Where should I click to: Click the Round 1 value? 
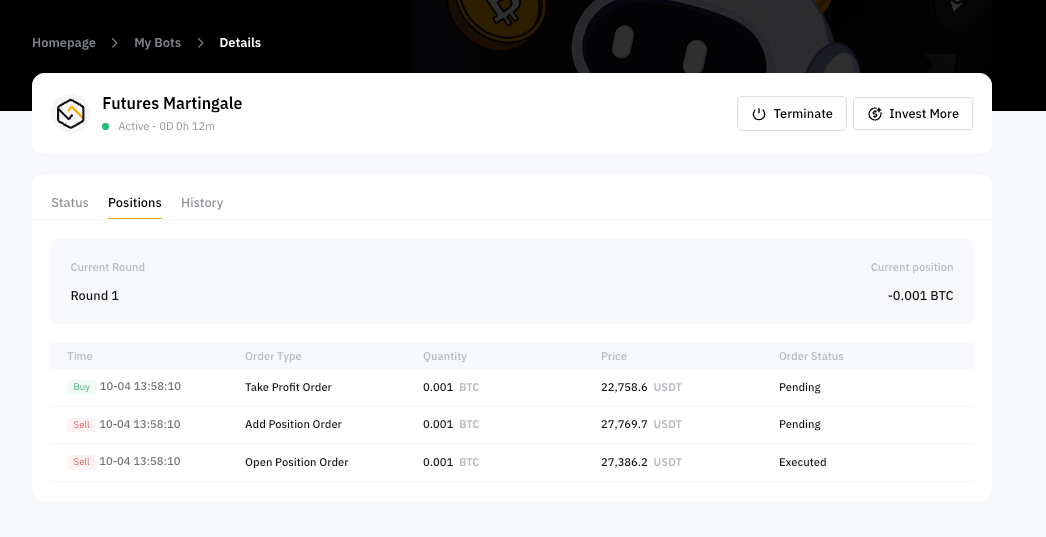(95, 296)
